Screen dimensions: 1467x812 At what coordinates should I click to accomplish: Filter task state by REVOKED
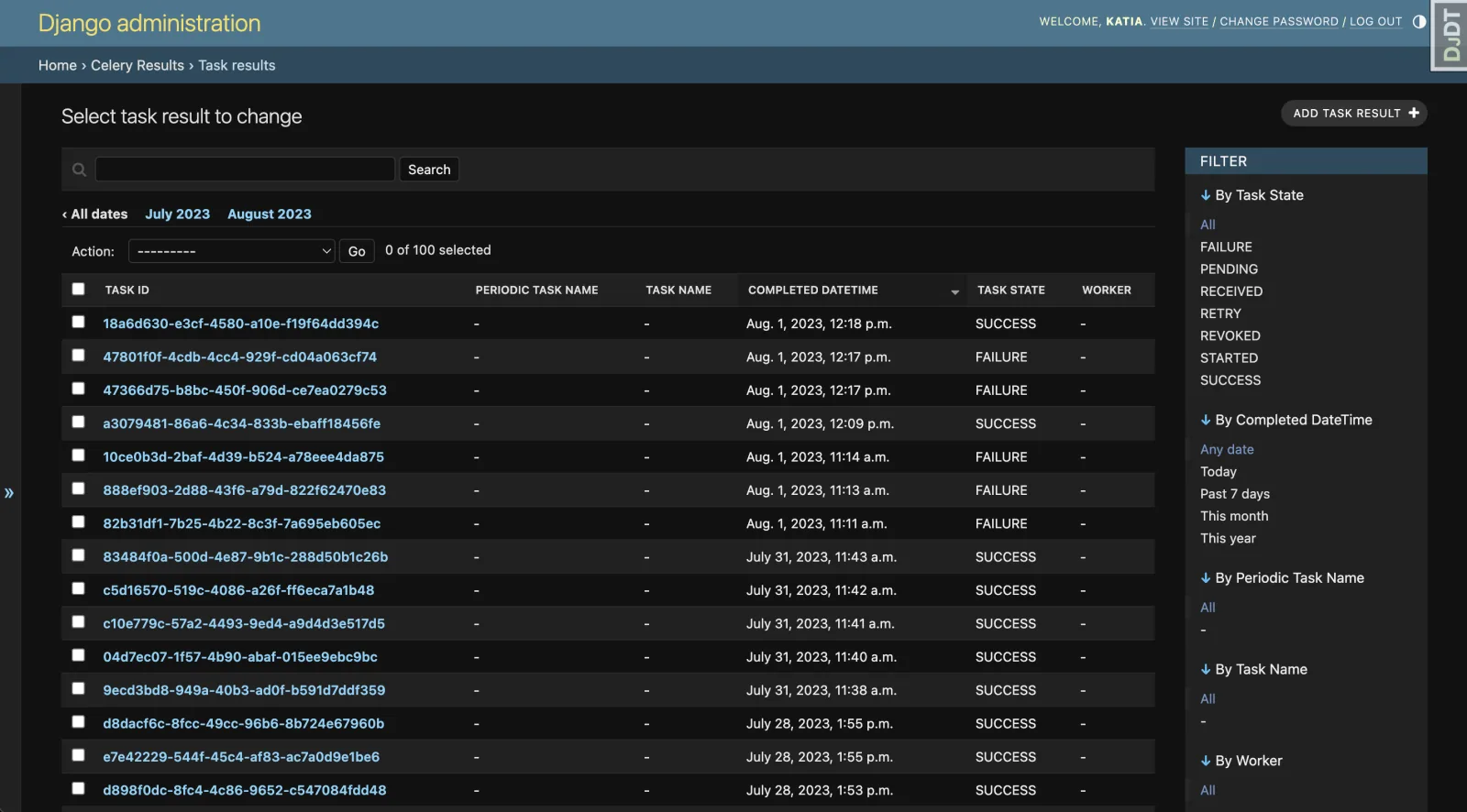(x=1230, y=335)
